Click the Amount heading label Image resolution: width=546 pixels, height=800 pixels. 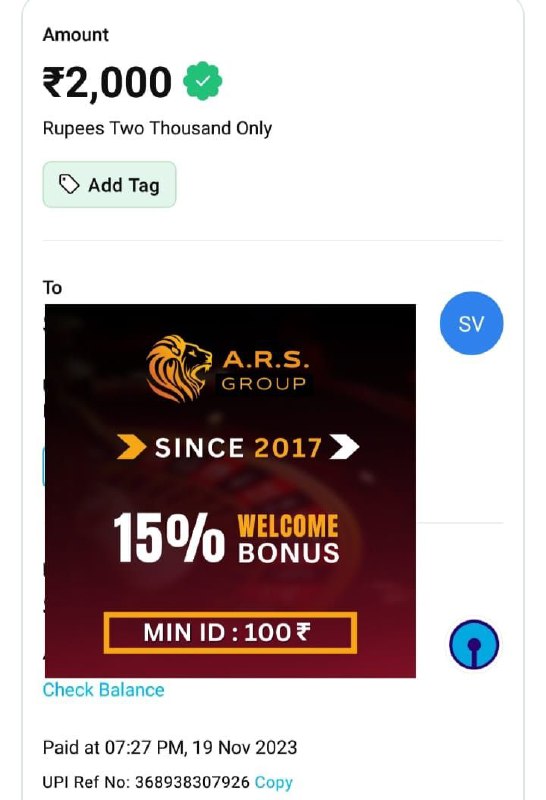pos(76,35)
